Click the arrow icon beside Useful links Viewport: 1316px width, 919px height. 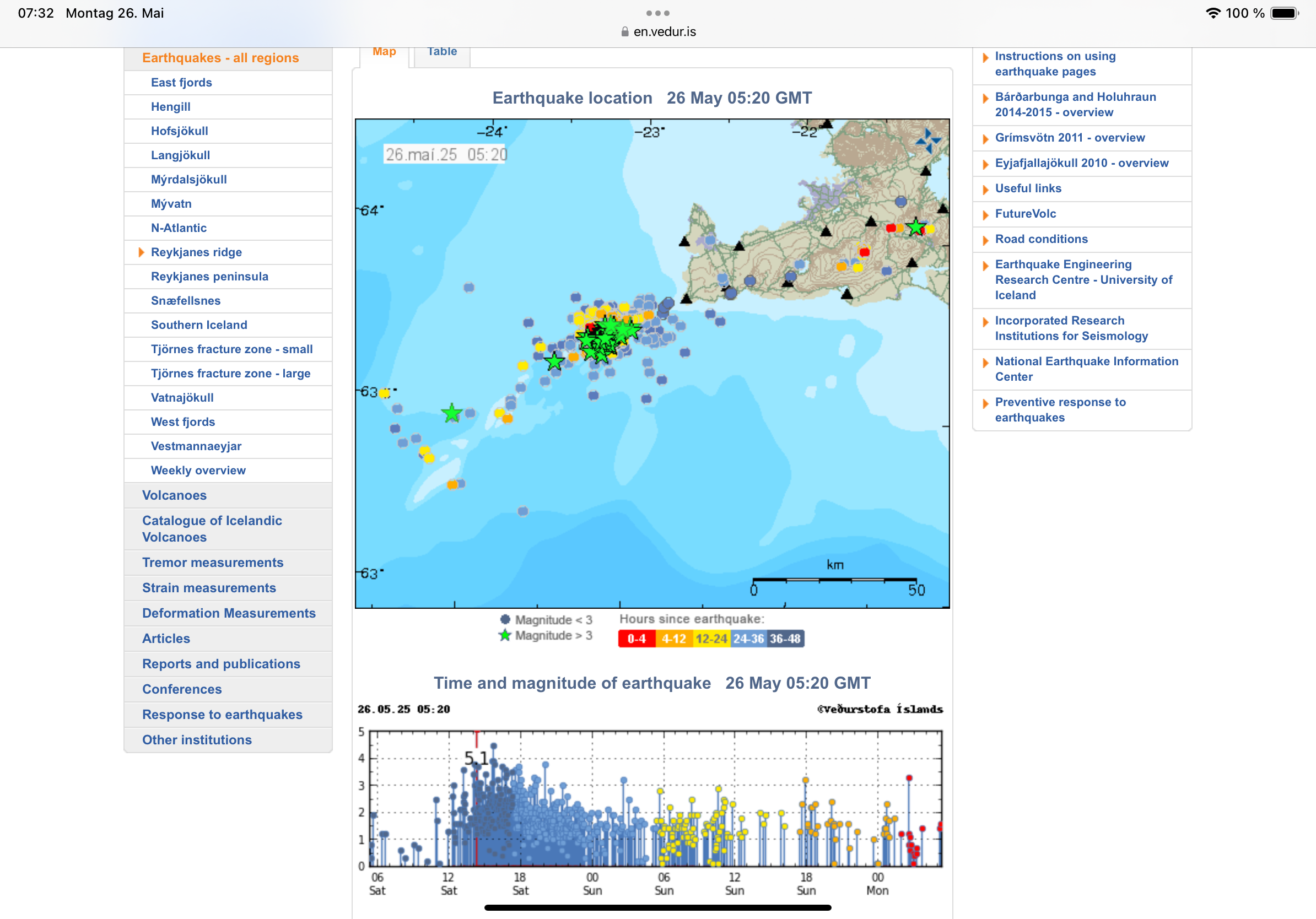tap(985, 190)
